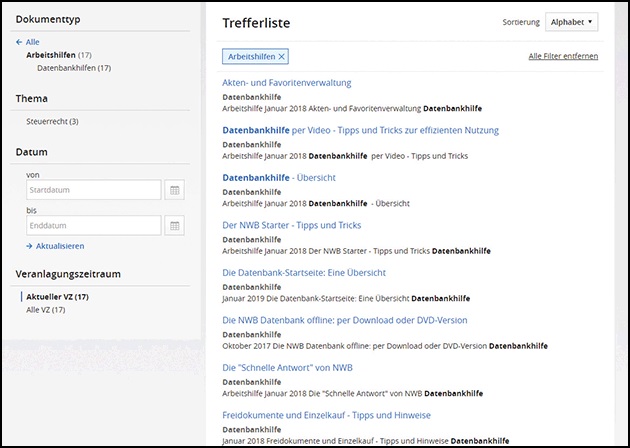Open the Alphabet sorting dropdown
Screen dimensions: 630x448
point(571,21)
